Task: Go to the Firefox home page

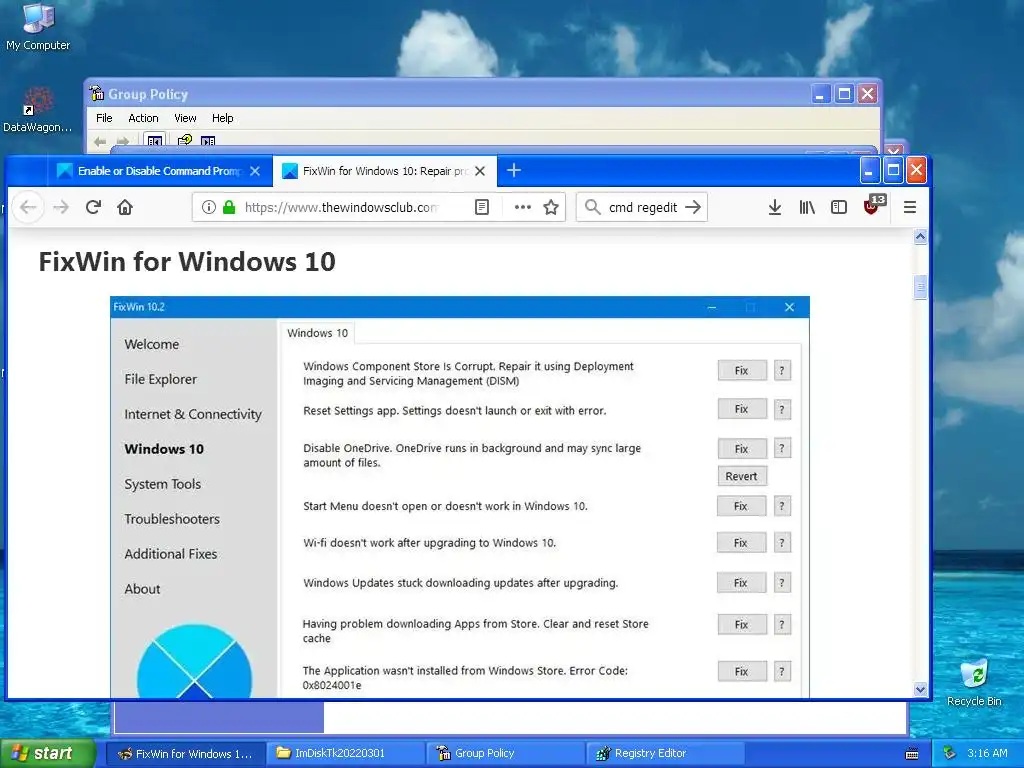Action: 125,207
